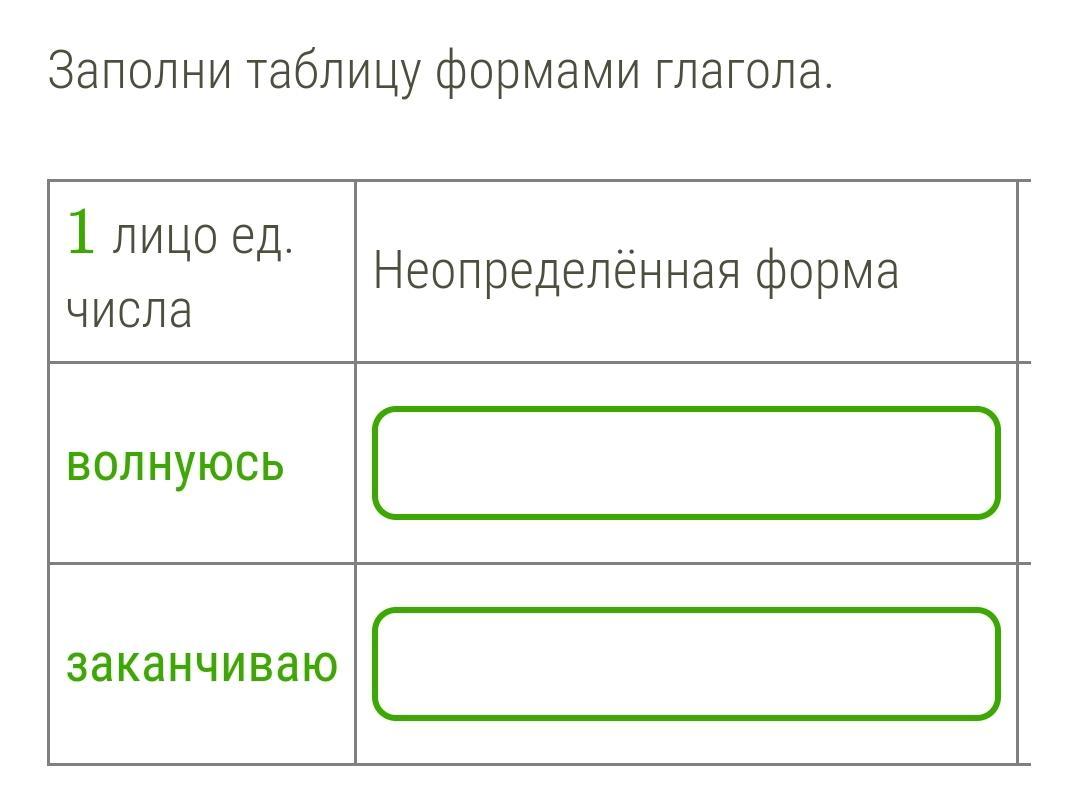Screen dimensions: 1073x805
Task: Click the word форма in second header
Action: point(827,272)
